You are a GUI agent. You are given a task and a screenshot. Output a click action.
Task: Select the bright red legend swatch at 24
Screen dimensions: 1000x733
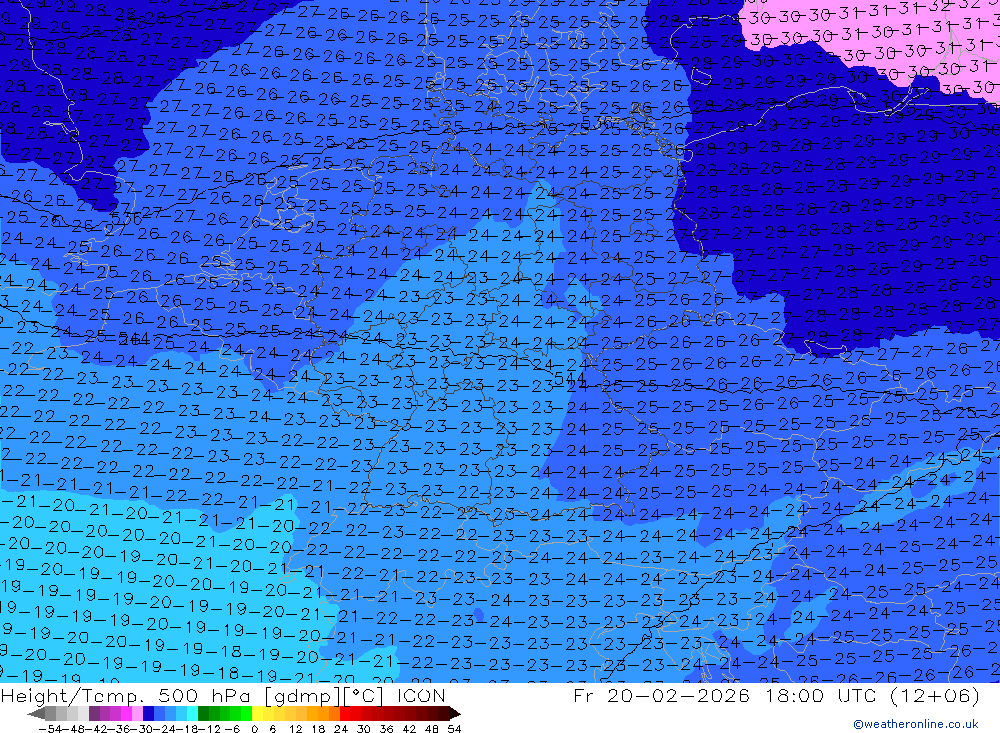(345, 713)
